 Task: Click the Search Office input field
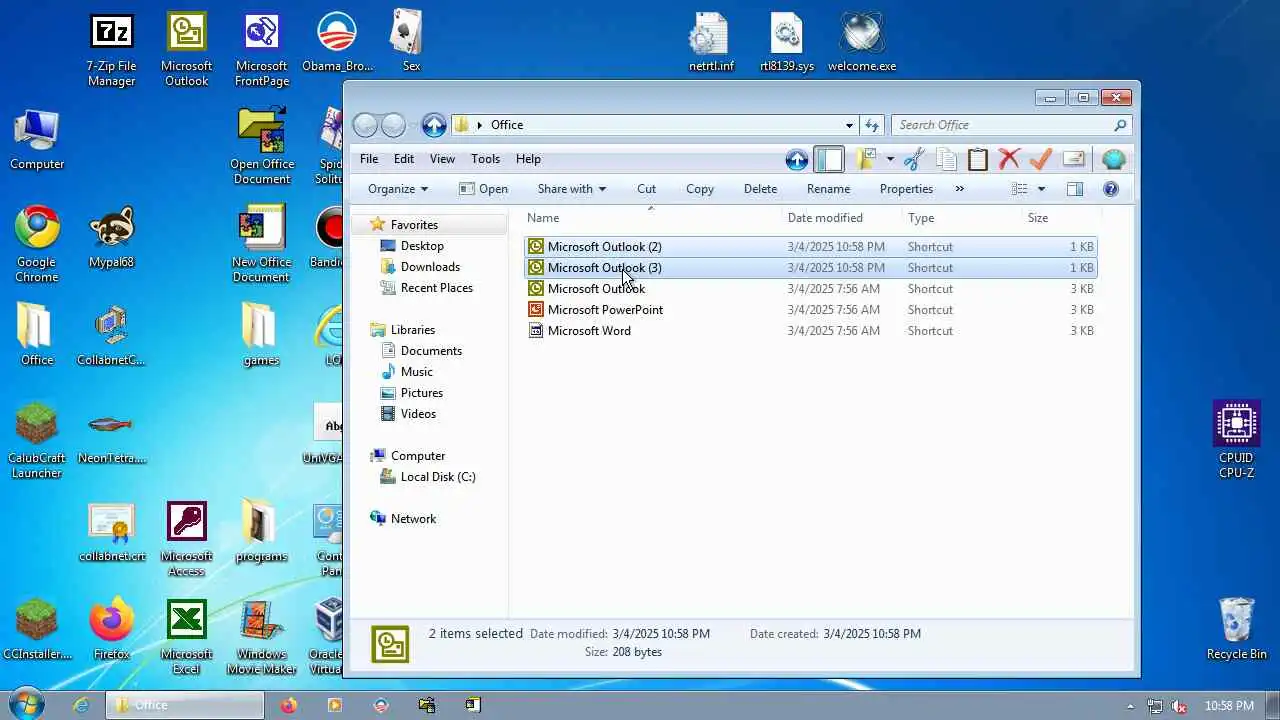point(1011,125)
